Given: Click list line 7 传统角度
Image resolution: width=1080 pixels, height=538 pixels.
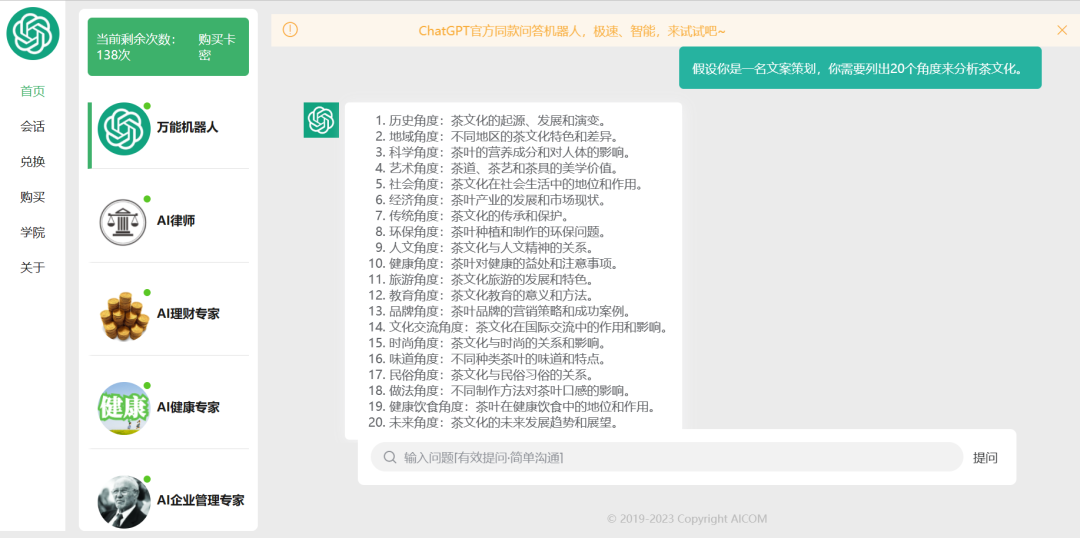Looking at the screenshot, I should (x=472, y=216).
